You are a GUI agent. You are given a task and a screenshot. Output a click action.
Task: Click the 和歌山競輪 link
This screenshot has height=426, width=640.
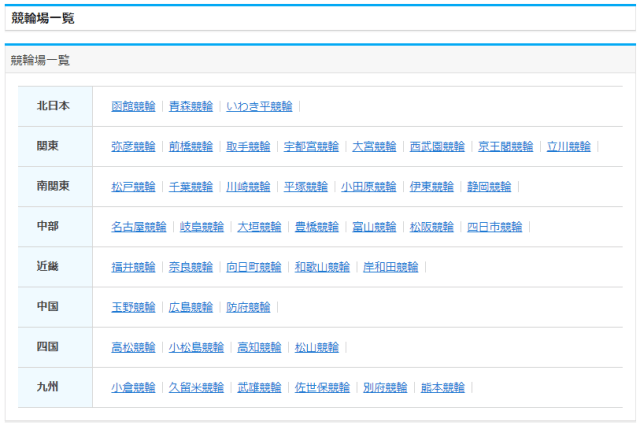tap(322, 267)
